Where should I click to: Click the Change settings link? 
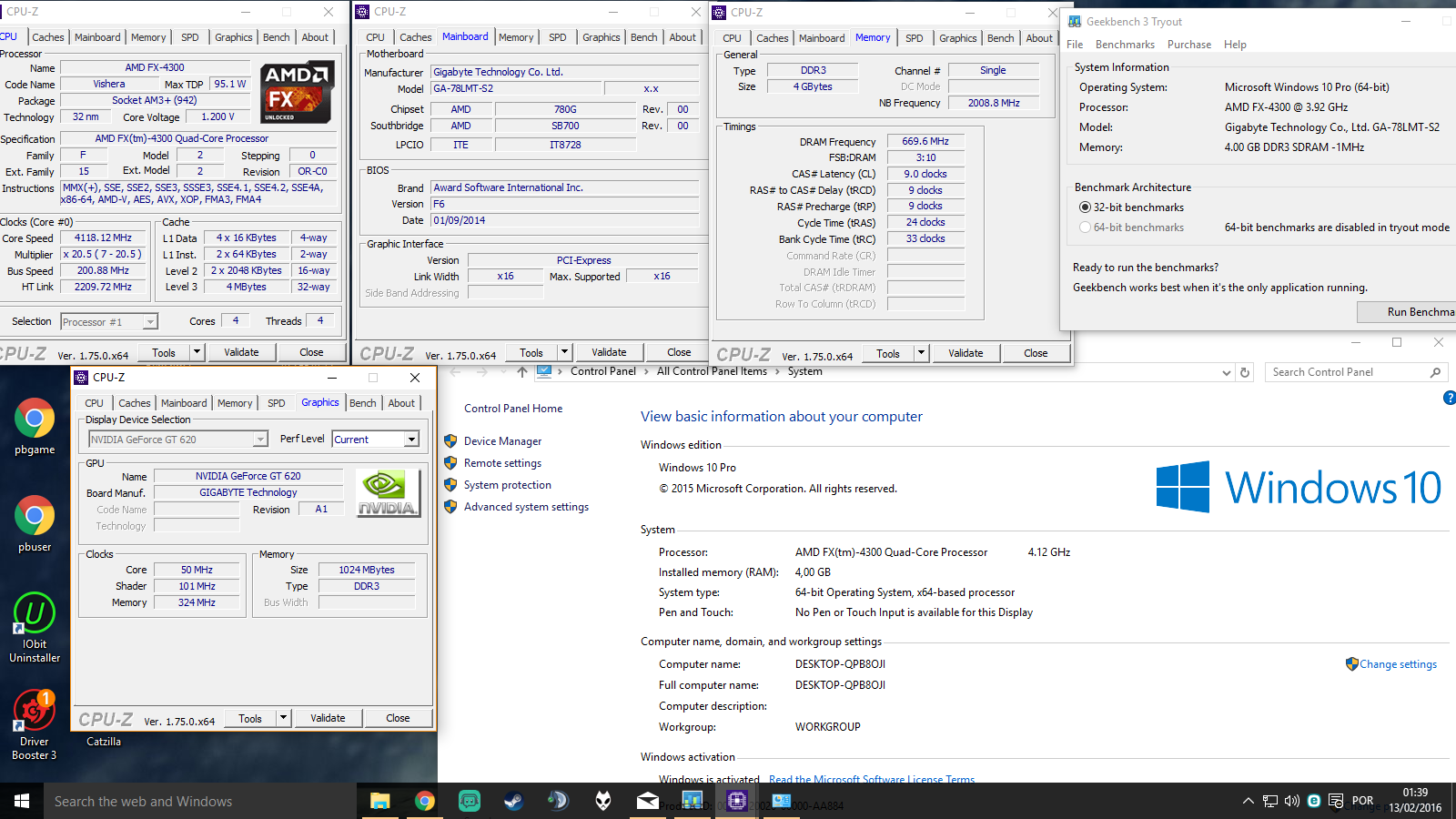[1398, 664]
